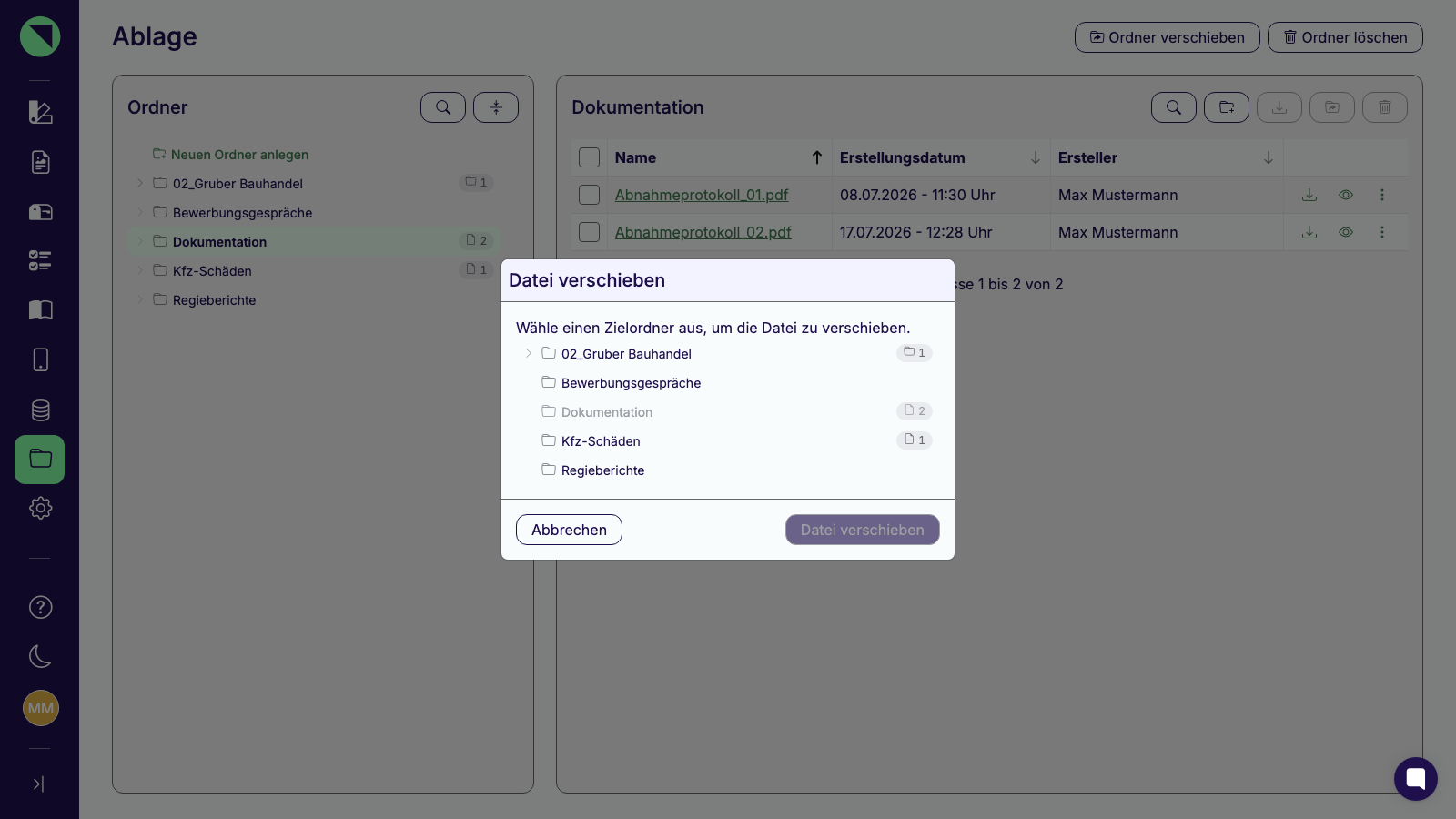
Task: Open the checklist icon in the sidebar
Action: 40,261
